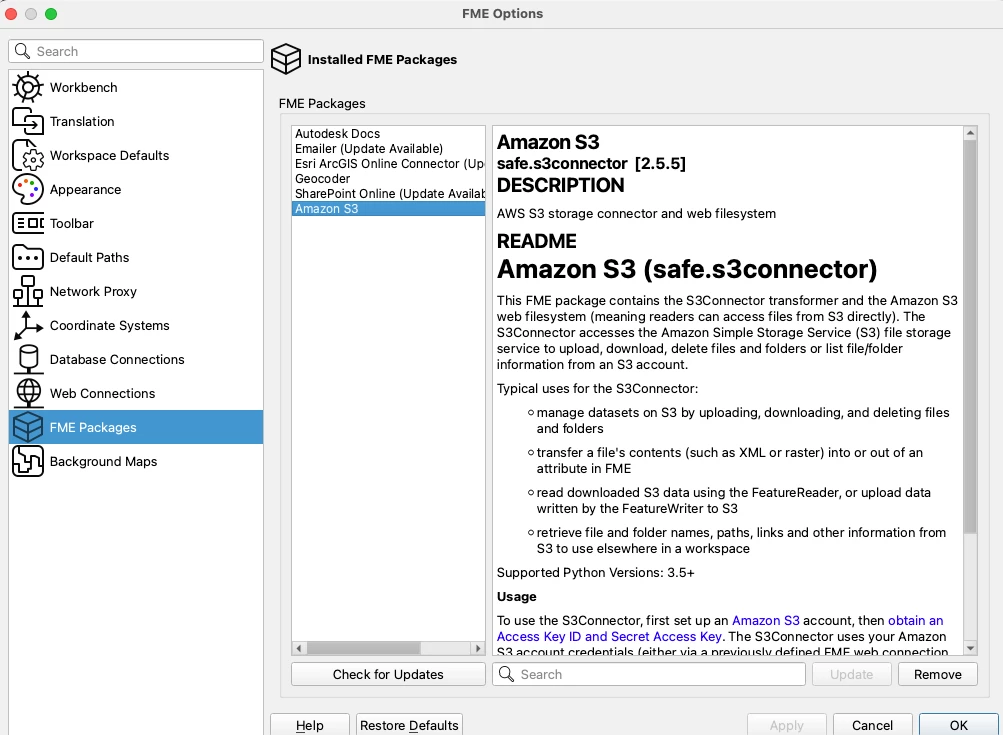Click the Web Connections globe icon

click(28, 393)
